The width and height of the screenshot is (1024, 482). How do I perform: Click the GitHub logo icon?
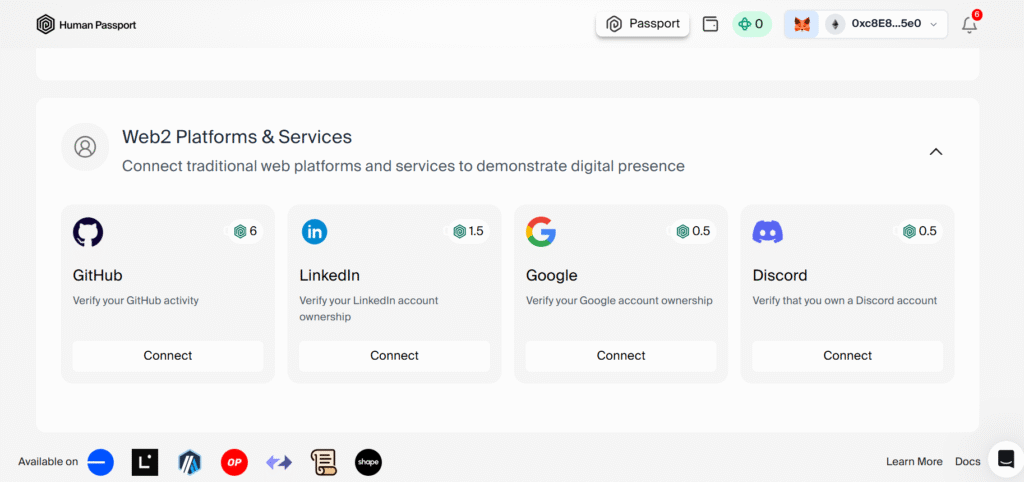click(x=88, y=231)
